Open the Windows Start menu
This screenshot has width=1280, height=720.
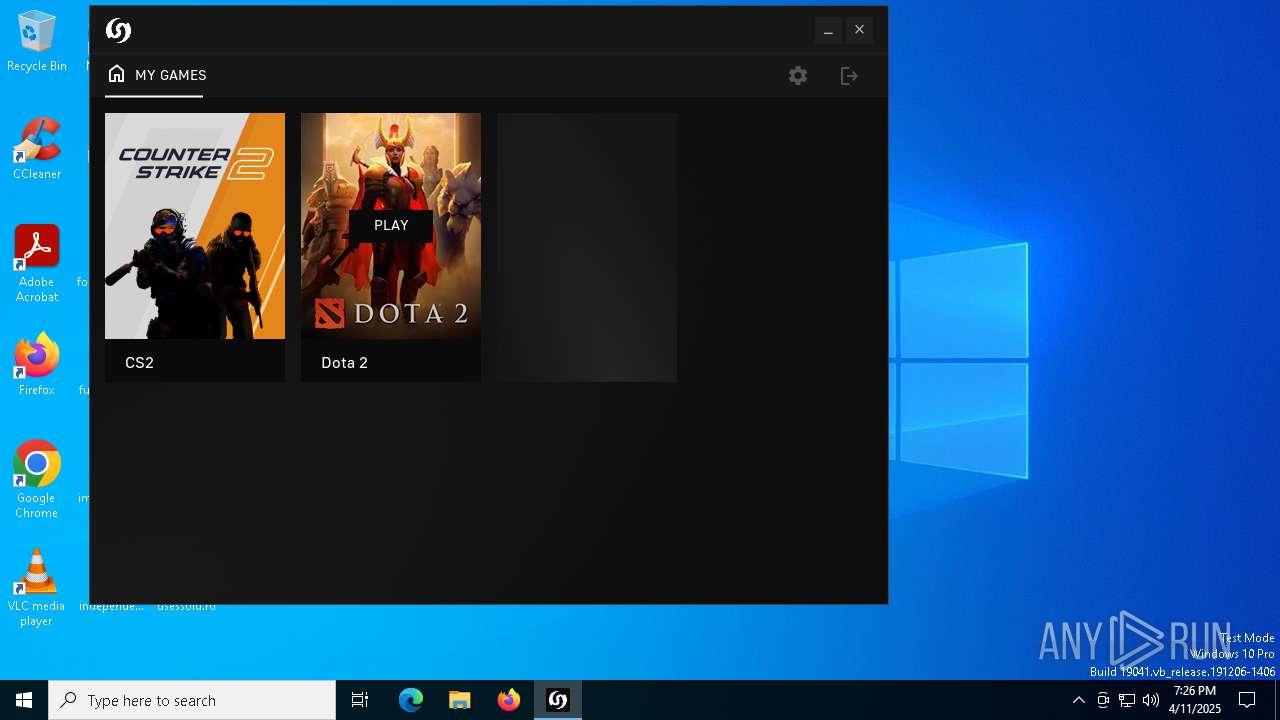tap(24, 700)
